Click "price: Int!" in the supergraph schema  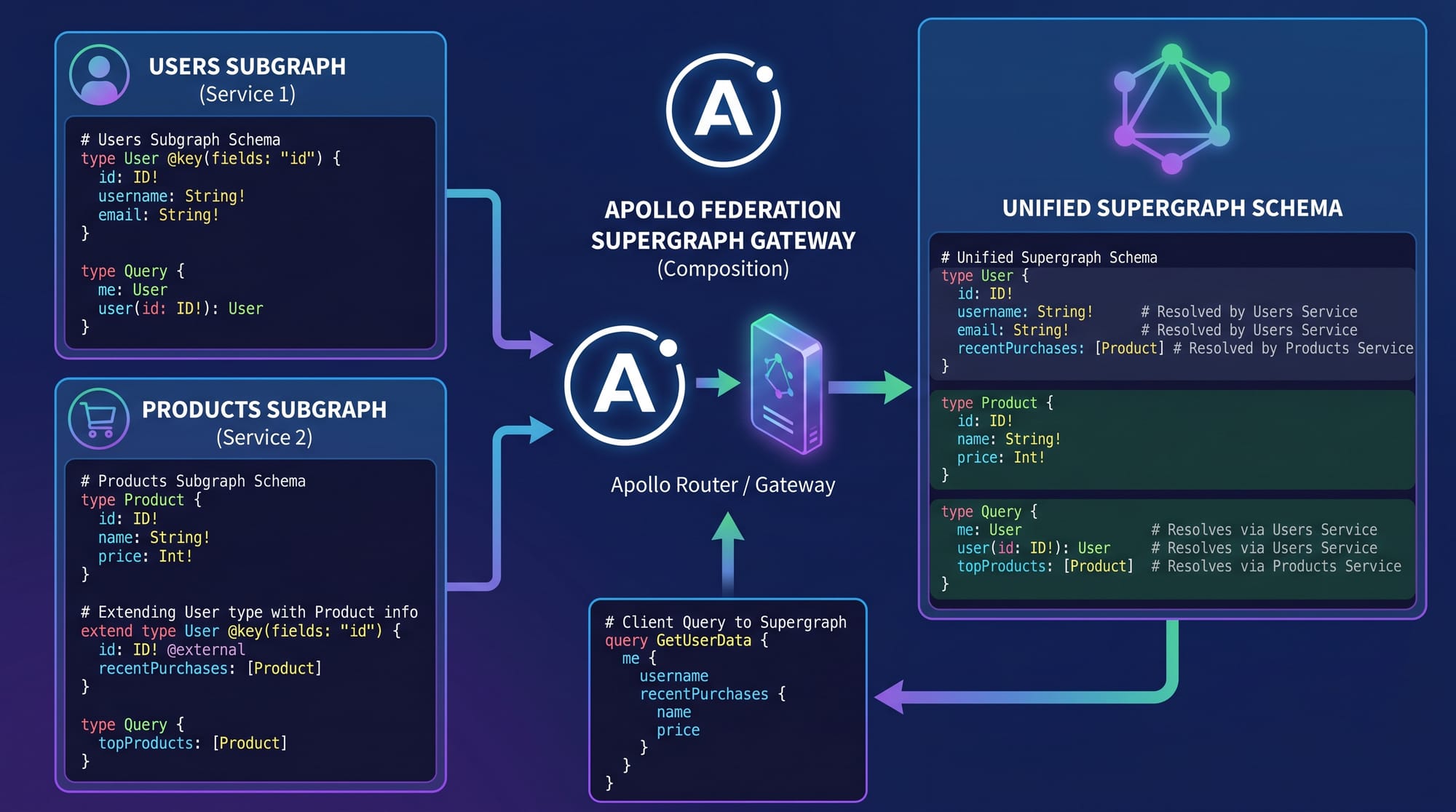(x=1001, y=458)
